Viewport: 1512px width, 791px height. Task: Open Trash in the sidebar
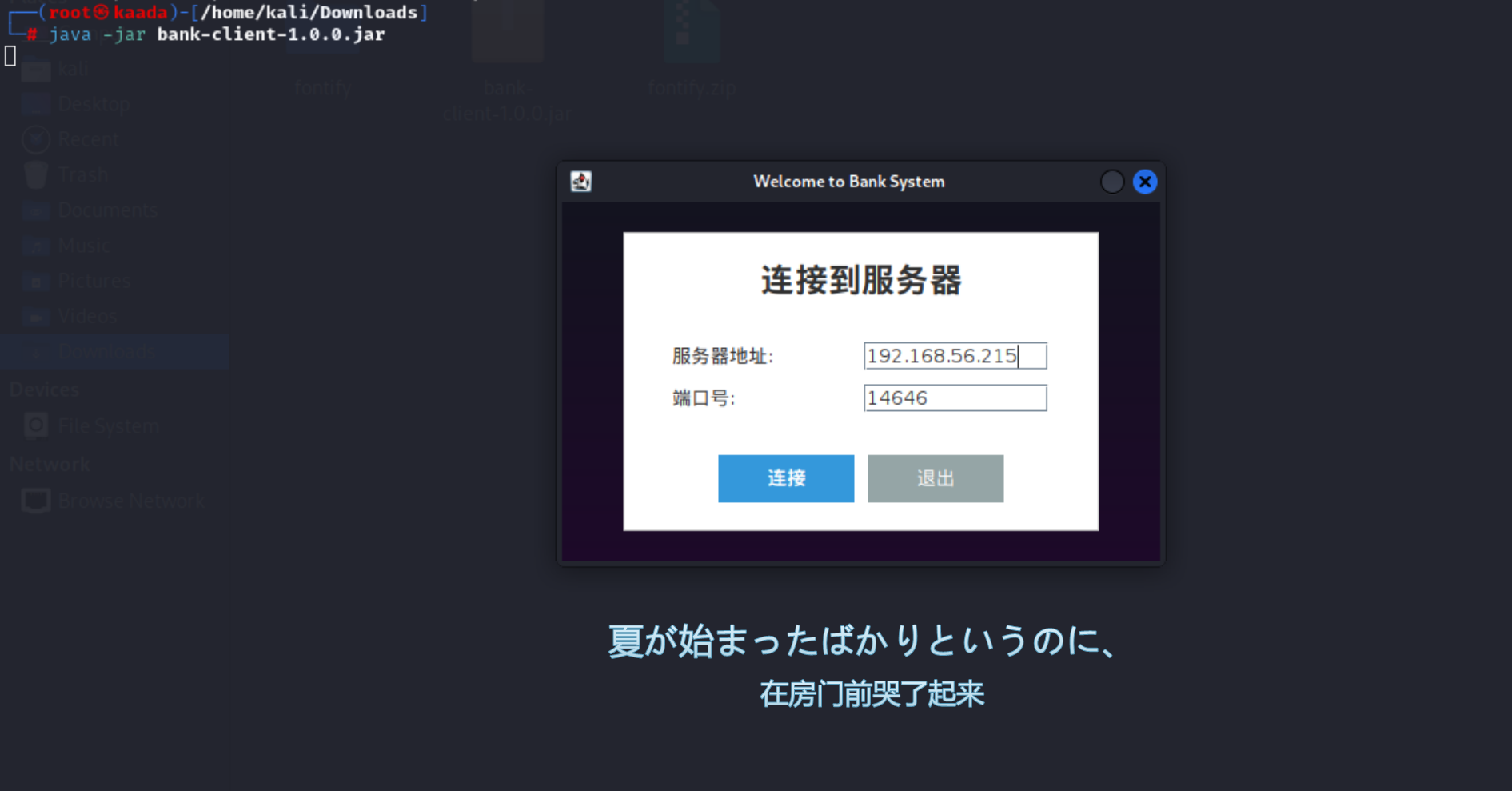point(82,174)
